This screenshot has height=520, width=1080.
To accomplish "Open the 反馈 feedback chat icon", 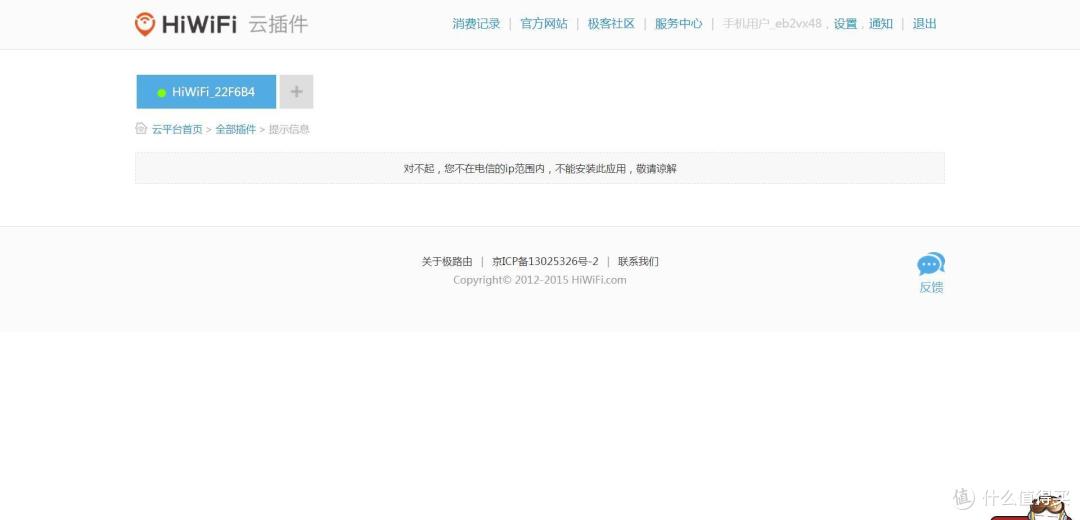I will 931,264.
